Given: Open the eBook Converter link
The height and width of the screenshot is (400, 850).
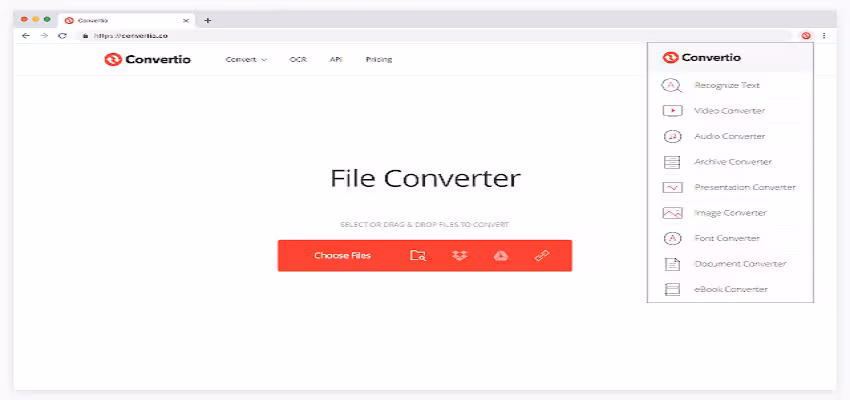Looking at the screenshot, I should coord(731,289).
